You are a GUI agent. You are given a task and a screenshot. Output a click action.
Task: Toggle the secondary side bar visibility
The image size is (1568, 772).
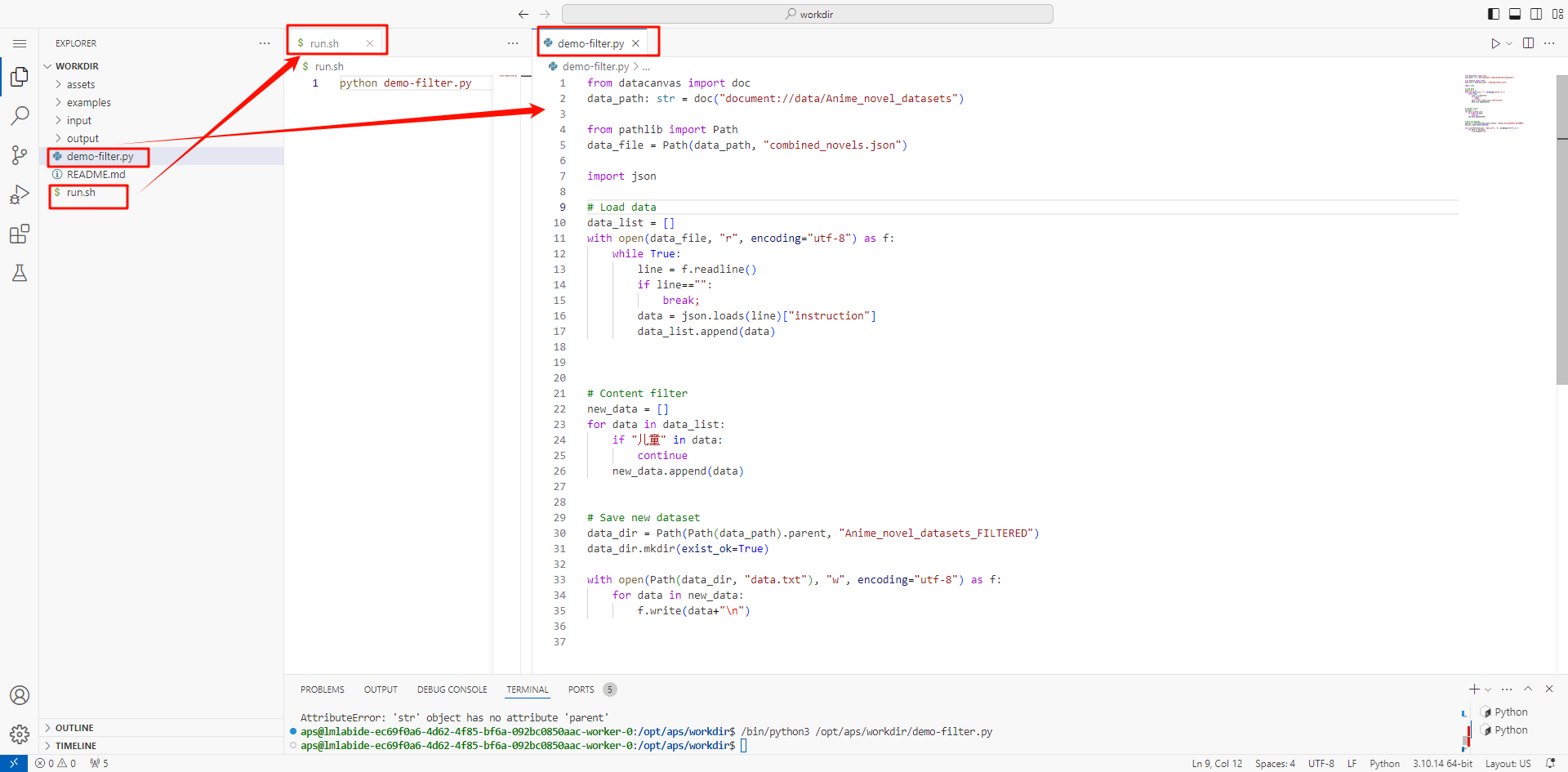[x=1536, y=14]
